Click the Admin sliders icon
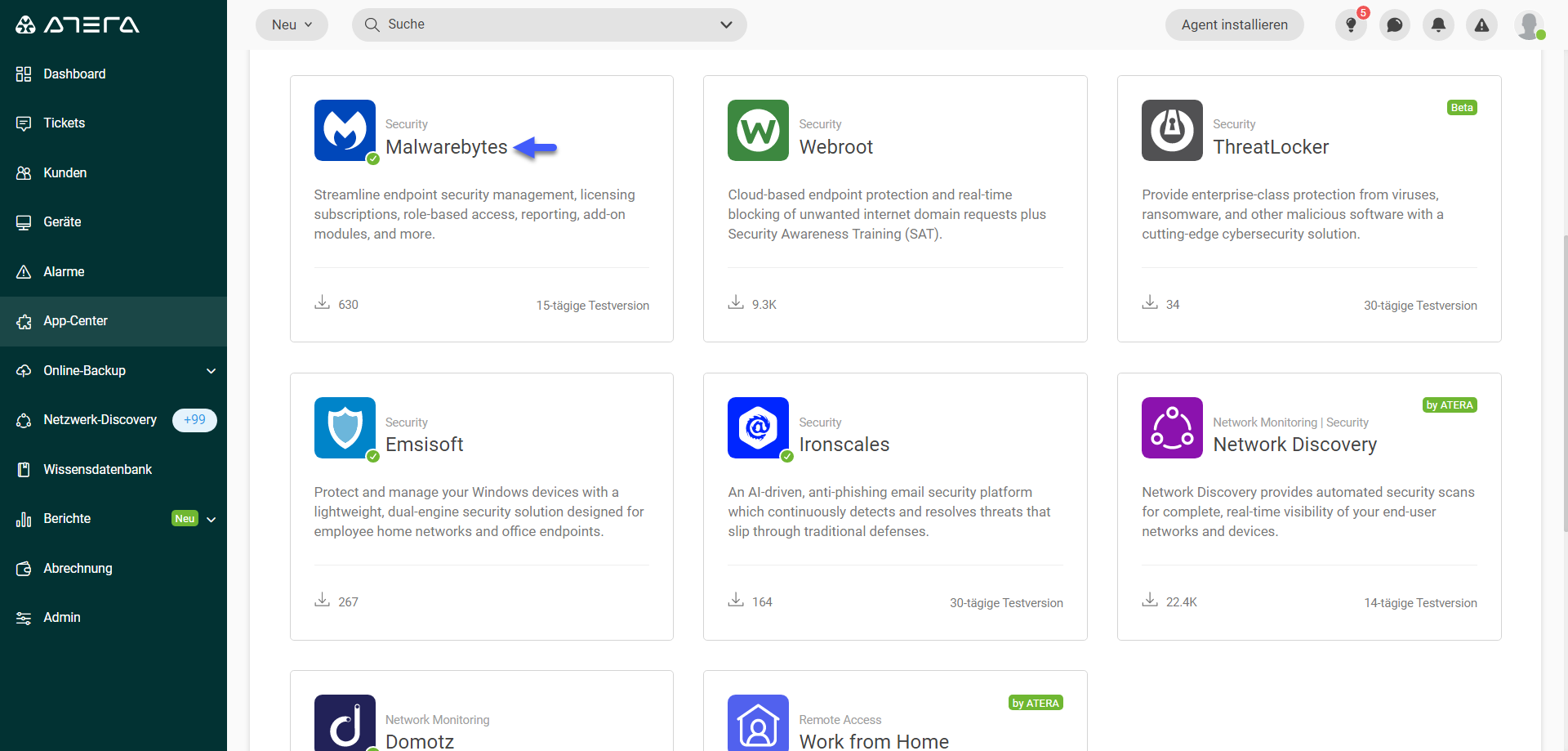Image resolution: width=1568 pixels, height=751 pixels. point(24,618)
